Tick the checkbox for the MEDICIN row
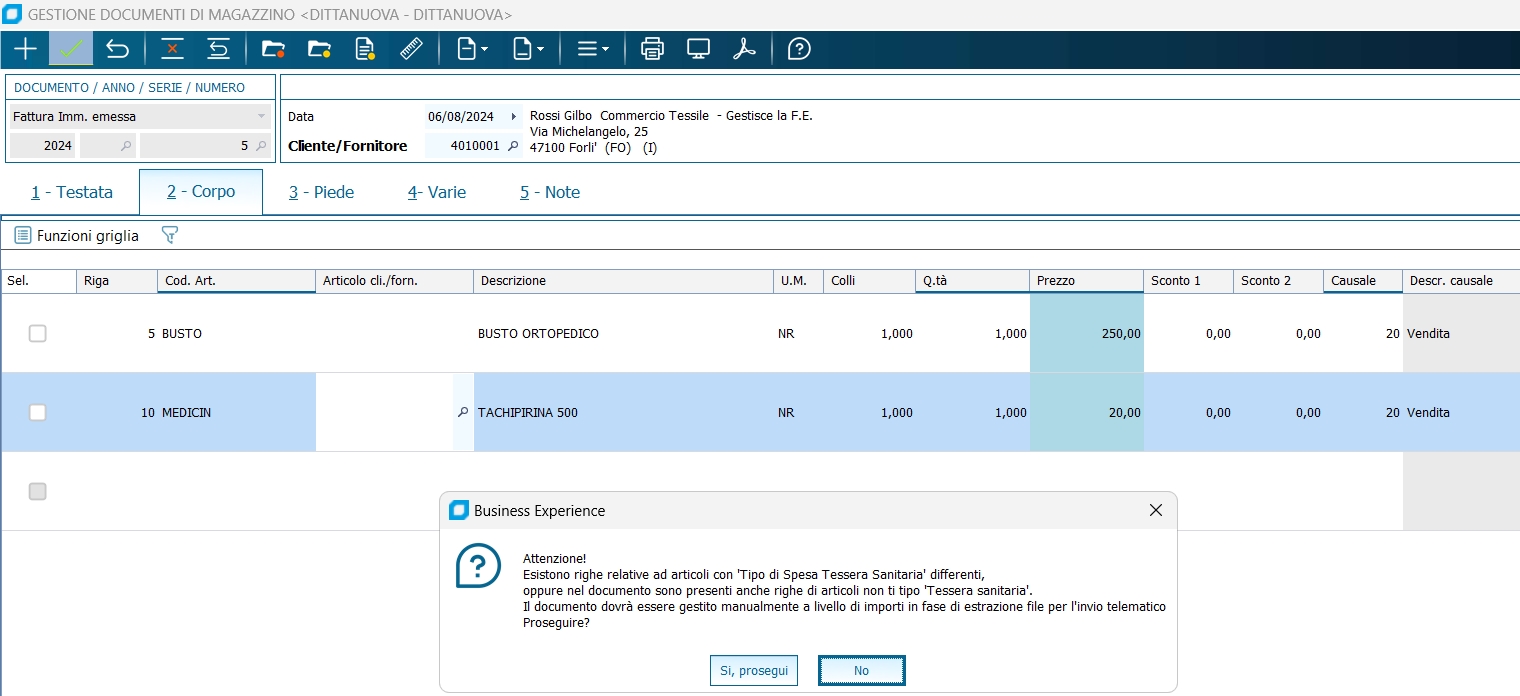The width and height of the screenshot is (1520, 696). tap(37, 412)
